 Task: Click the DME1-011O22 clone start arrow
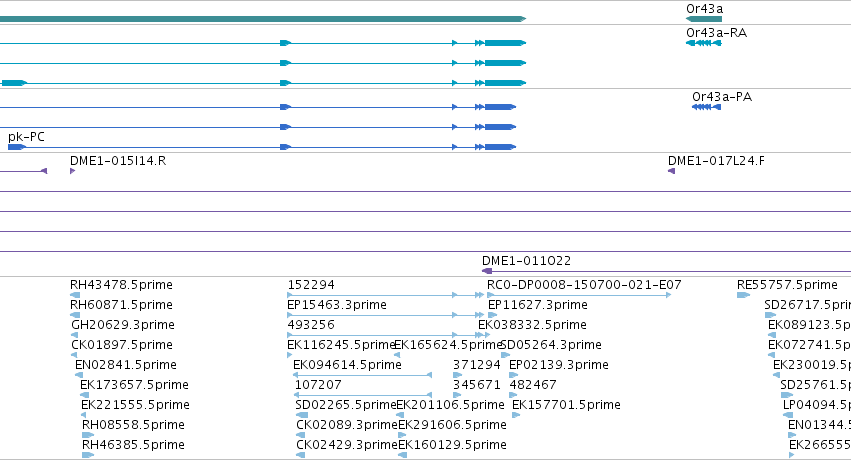(487, 271)
